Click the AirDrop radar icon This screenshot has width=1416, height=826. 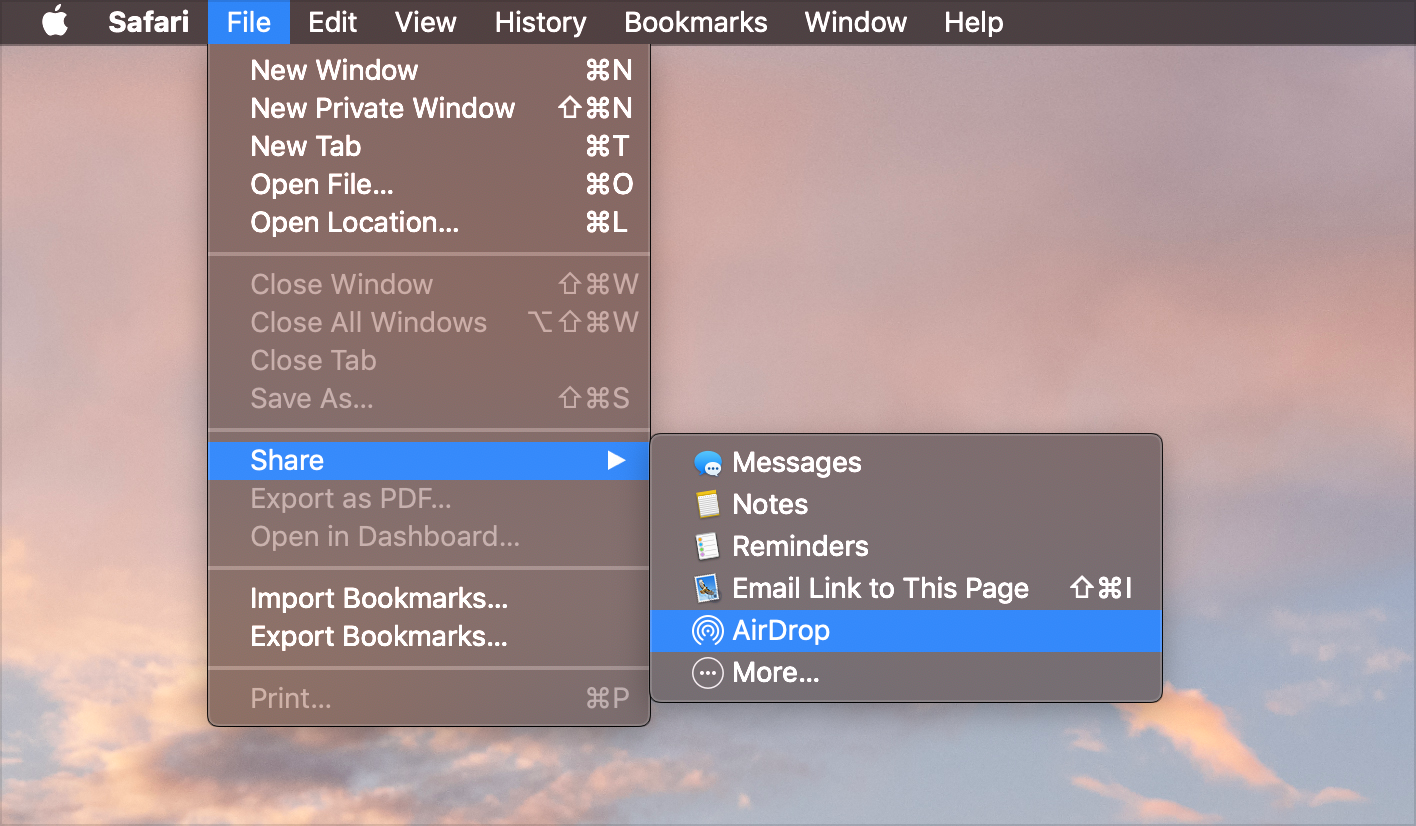coord(707,630)
